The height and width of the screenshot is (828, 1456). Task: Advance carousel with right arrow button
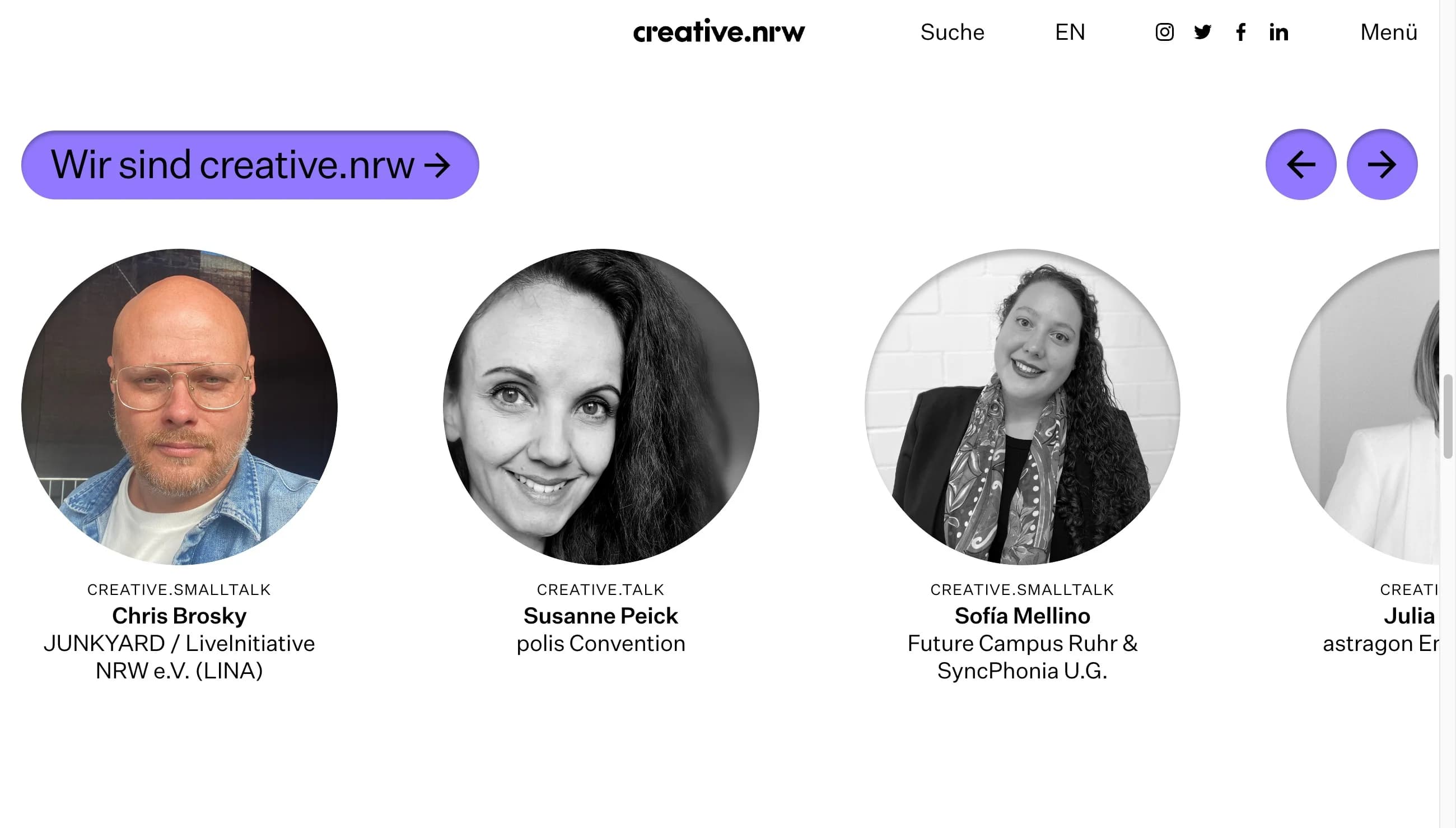tap(1382, 165)
